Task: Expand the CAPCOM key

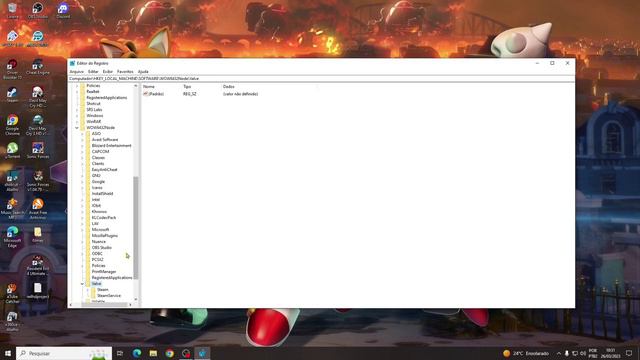Action: tap(82, 152)
